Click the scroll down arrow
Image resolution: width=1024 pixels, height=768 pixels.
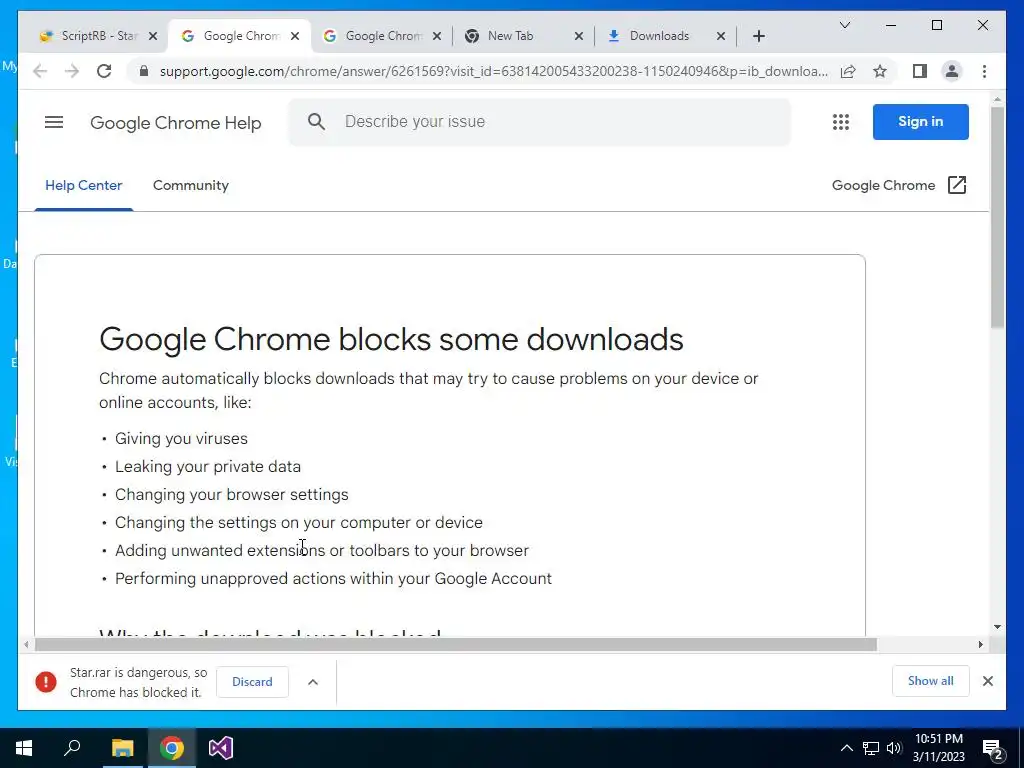997,627
